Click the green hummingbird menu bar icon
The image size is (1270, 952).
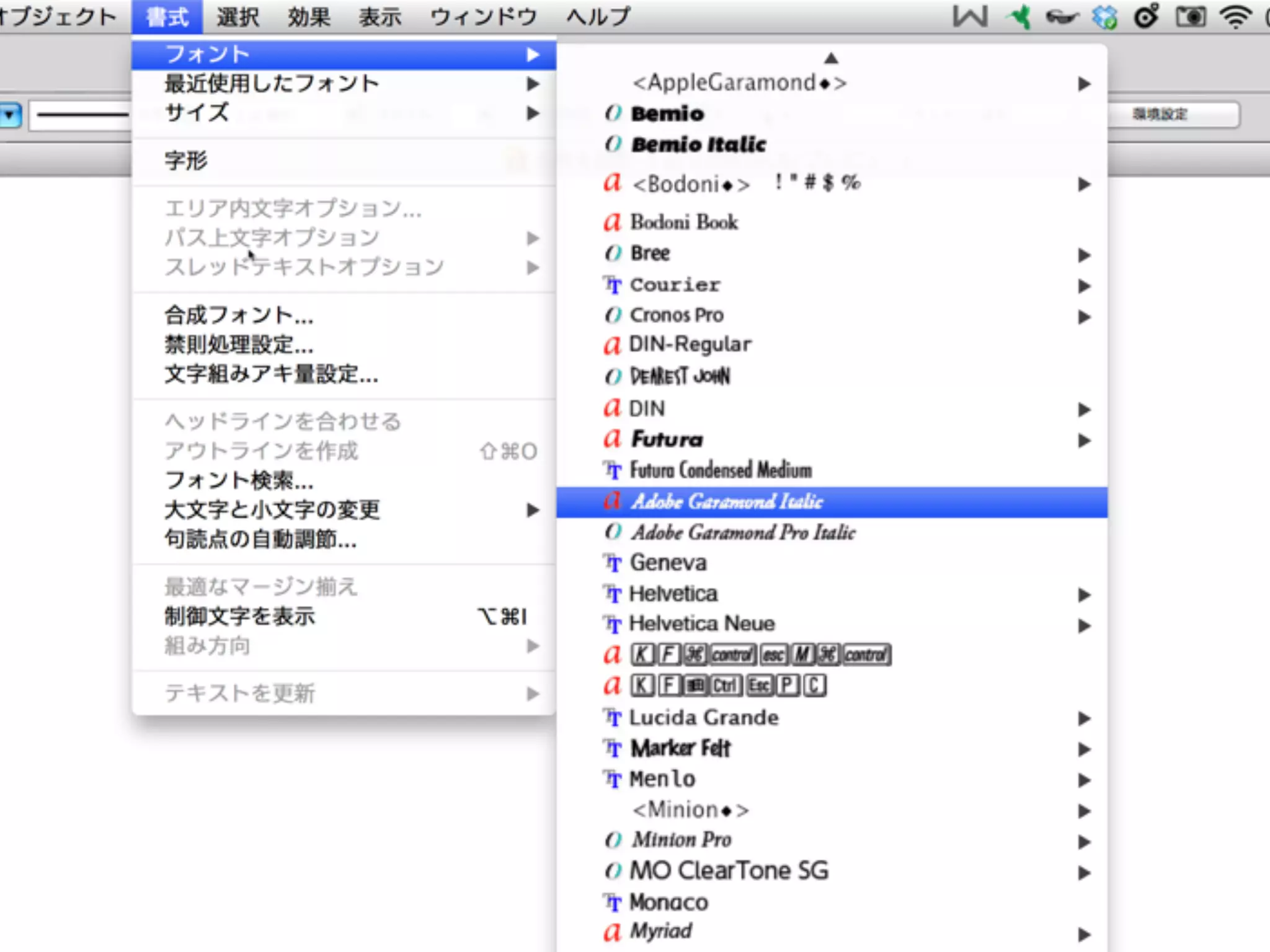[1019, 17]
